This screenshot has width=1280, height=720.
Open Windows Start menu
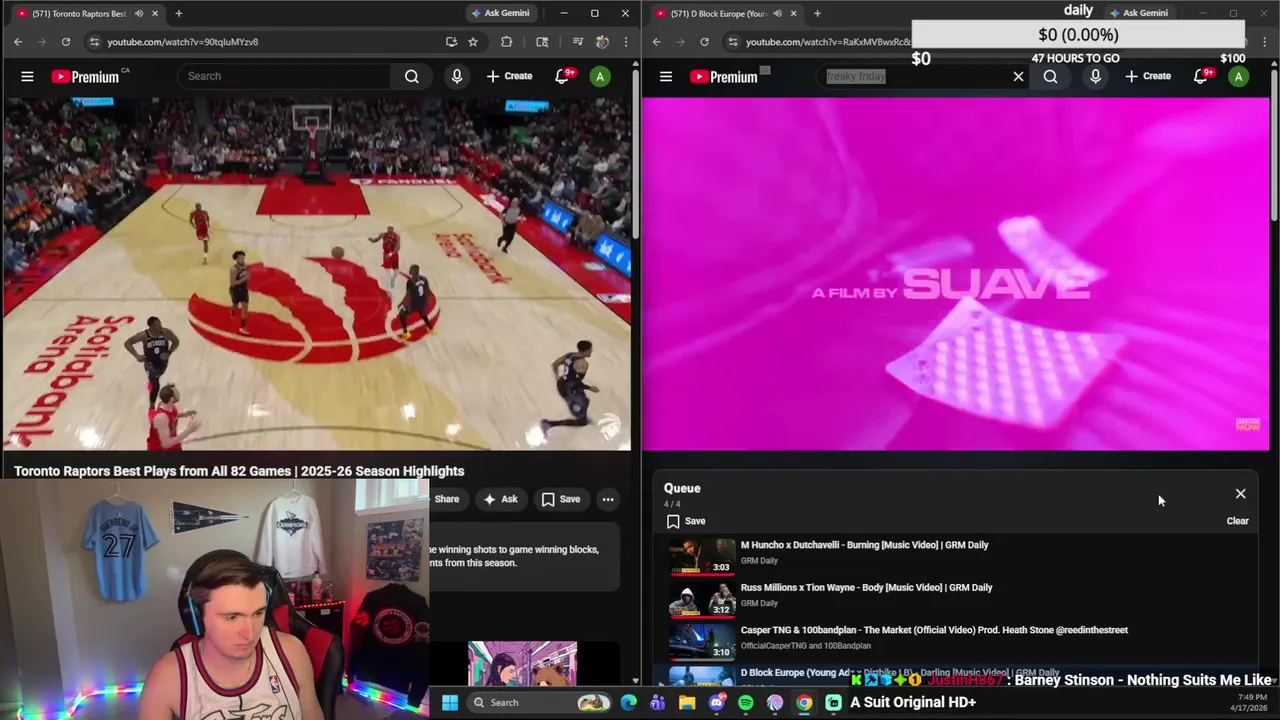(x=450, y=703)
